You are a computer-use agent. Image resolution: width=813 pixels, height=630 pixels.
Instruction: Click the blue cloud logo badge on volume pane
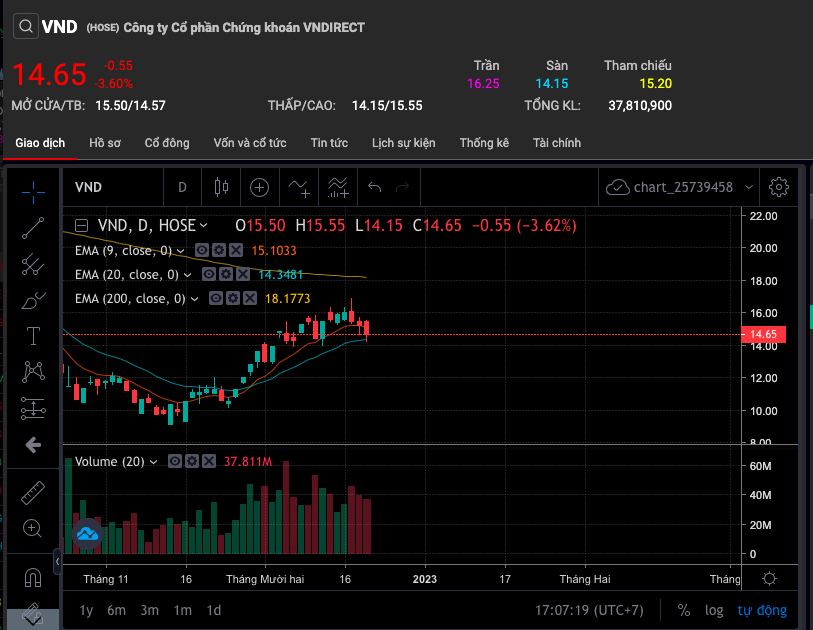(x=87, y=533)
